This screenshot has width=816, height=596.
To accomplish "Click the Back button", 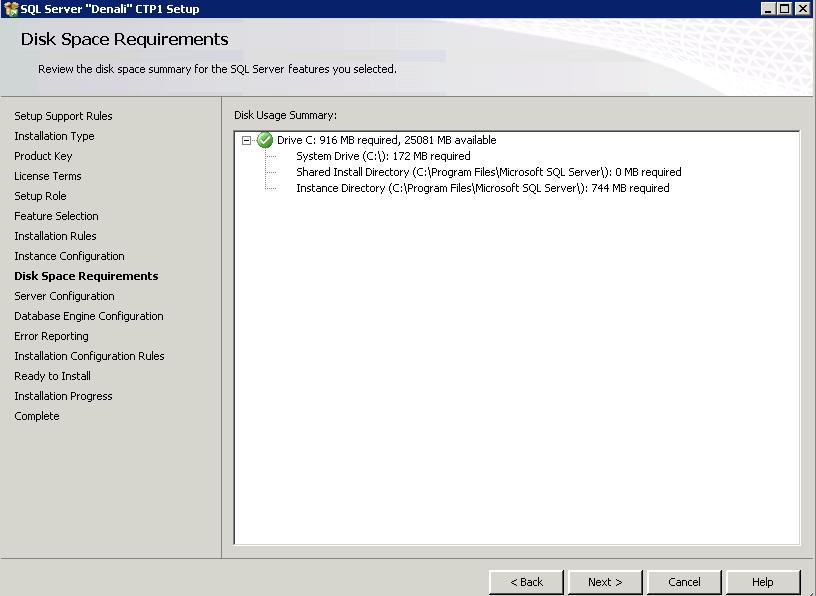I will [x=526, y=582].
